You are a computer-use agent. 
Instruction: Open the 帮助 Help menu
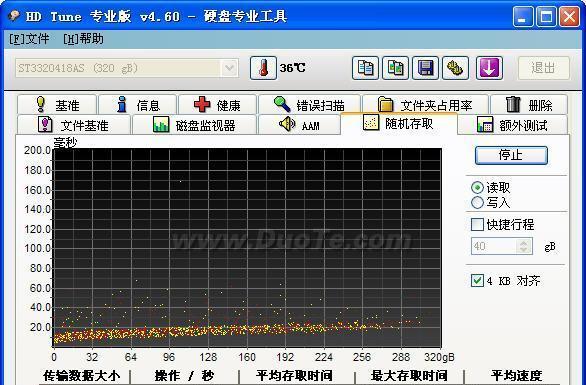(83, 38)
